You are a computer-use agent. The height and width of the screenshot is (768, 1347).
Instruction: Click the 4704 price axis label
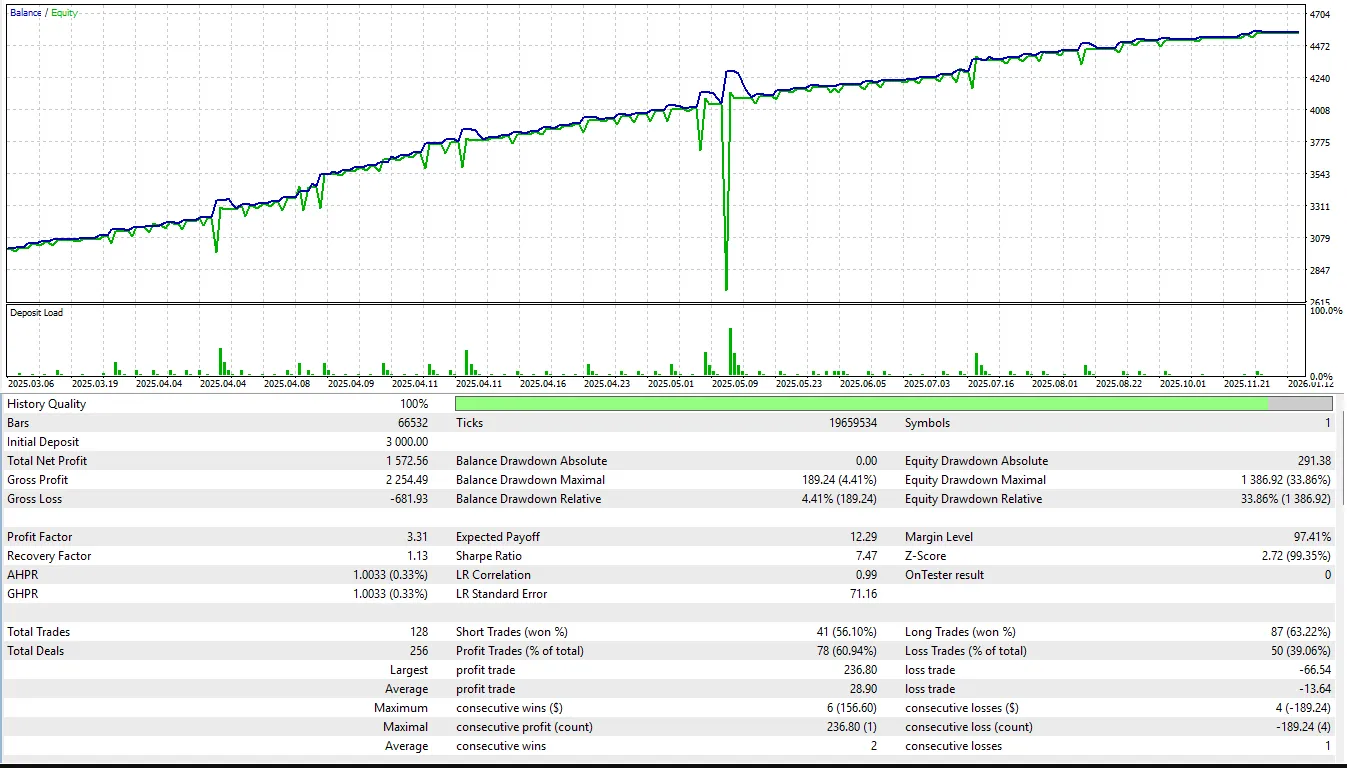pos(1320,15)
